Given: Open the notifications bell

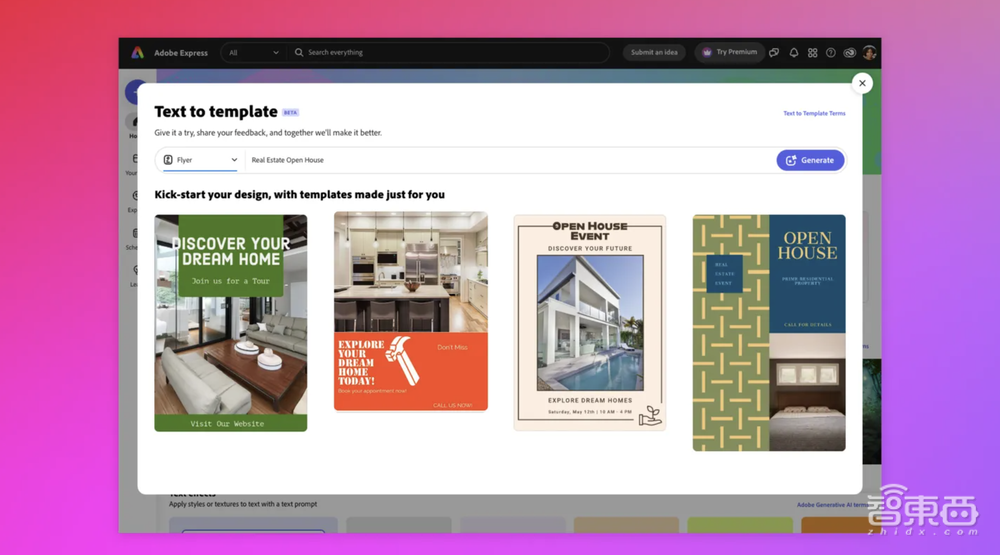Looking at the screenshot, I should point(794,53).
